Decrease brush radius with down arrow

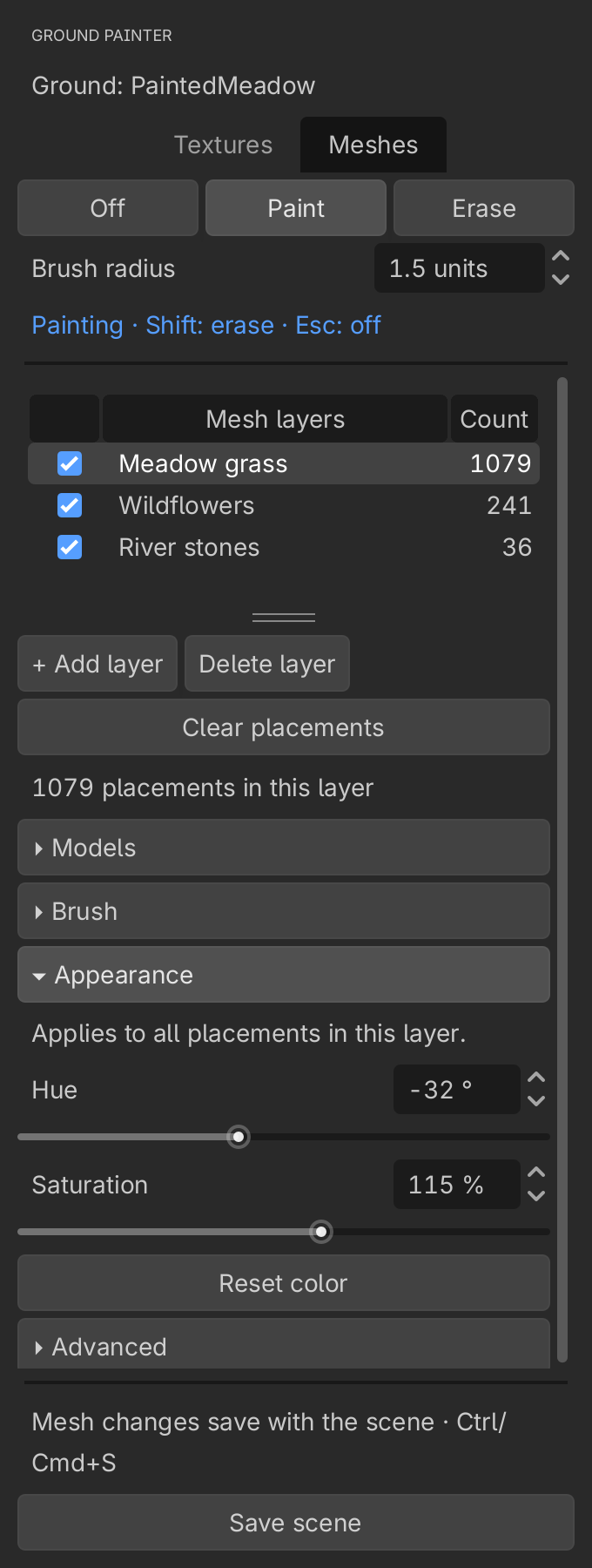click(x=561, y=280)
